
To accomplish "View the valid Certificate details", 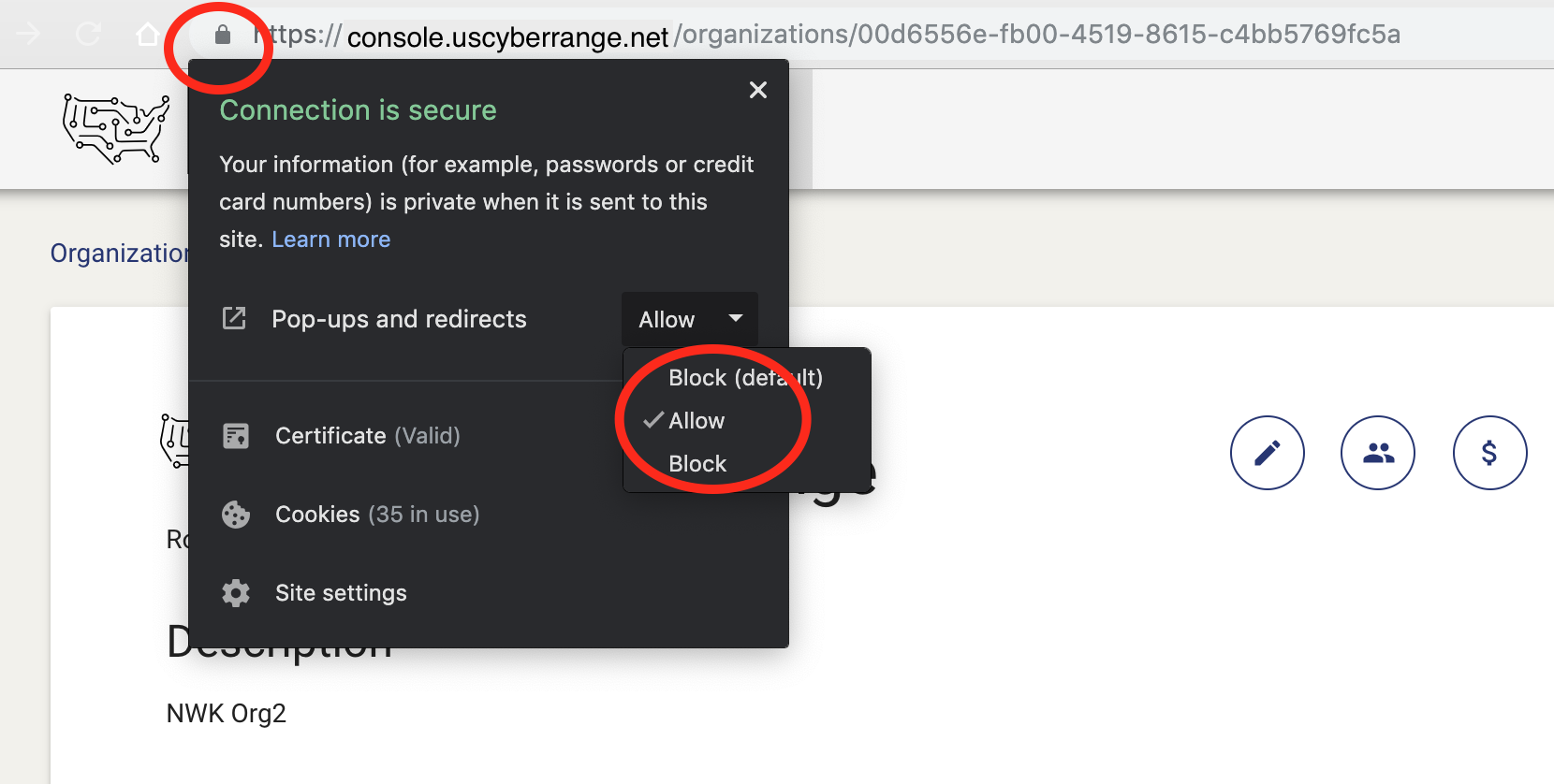I will pyautogui.click(x=367, y=435).
